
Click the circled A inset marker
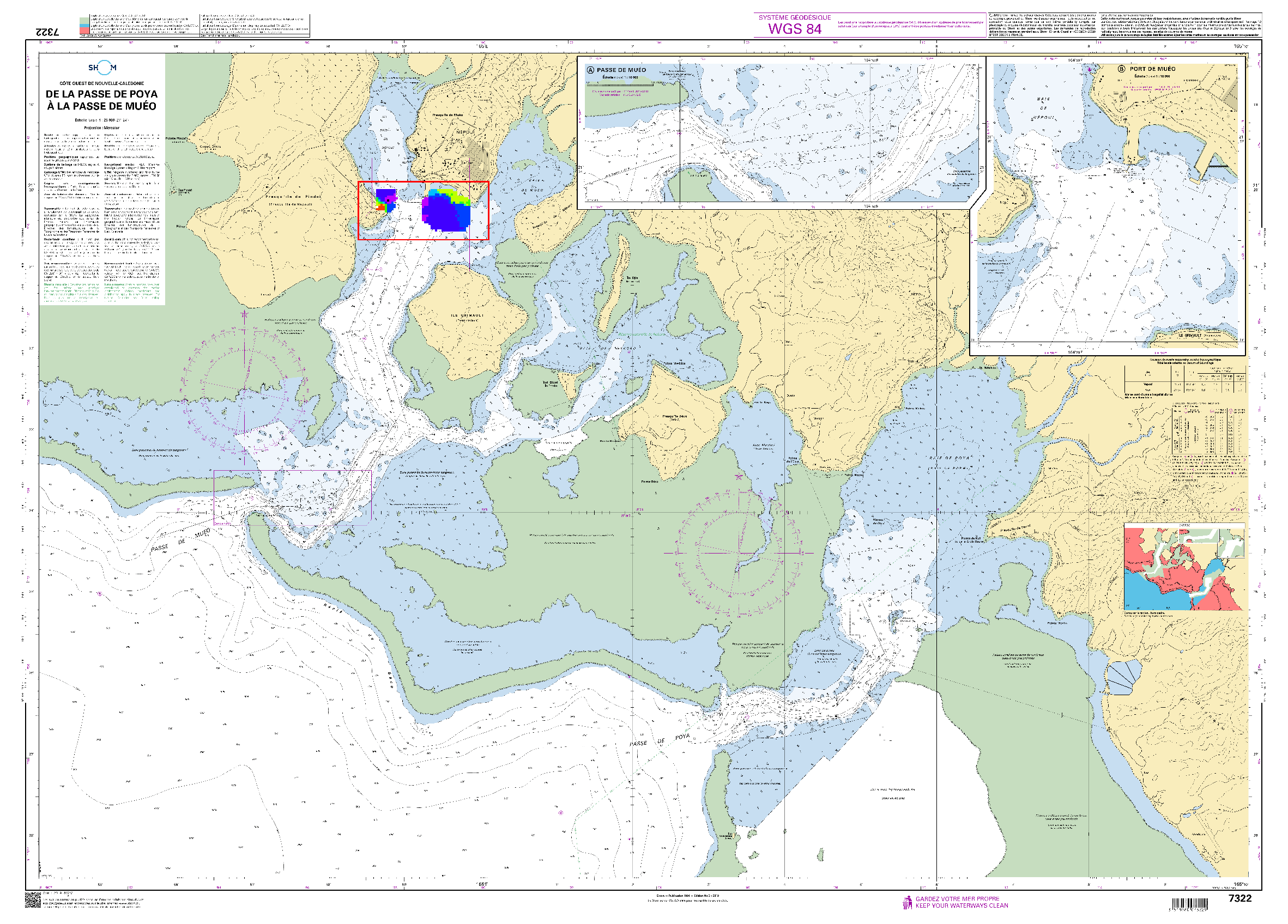590,70
